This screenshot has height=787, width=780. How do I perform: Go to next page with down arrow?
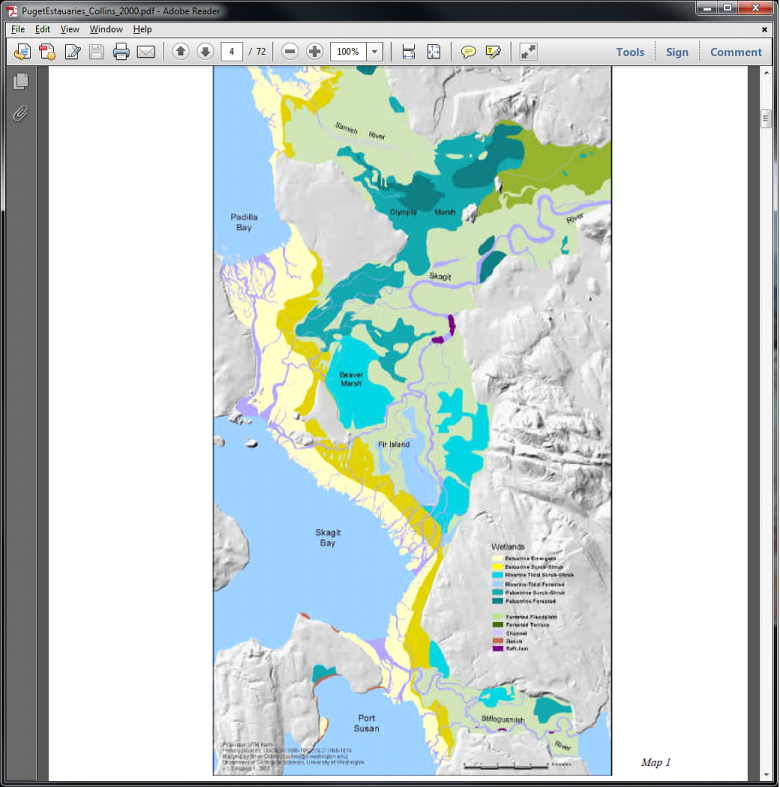click(x=205, y=52)
